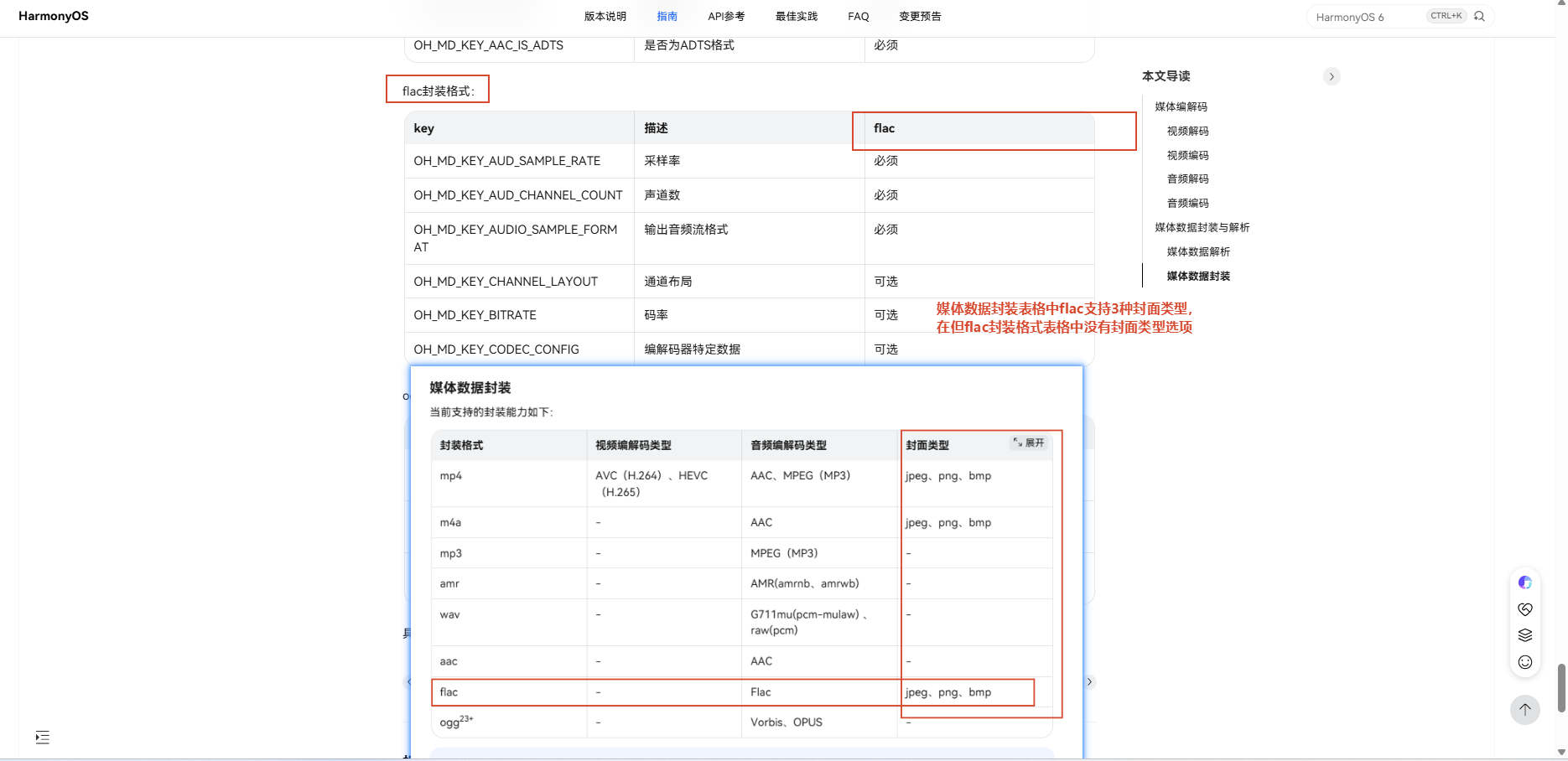Open the smiley feedback icon
This screenshot has width=1568, height=761.
tap(1525, 662)
